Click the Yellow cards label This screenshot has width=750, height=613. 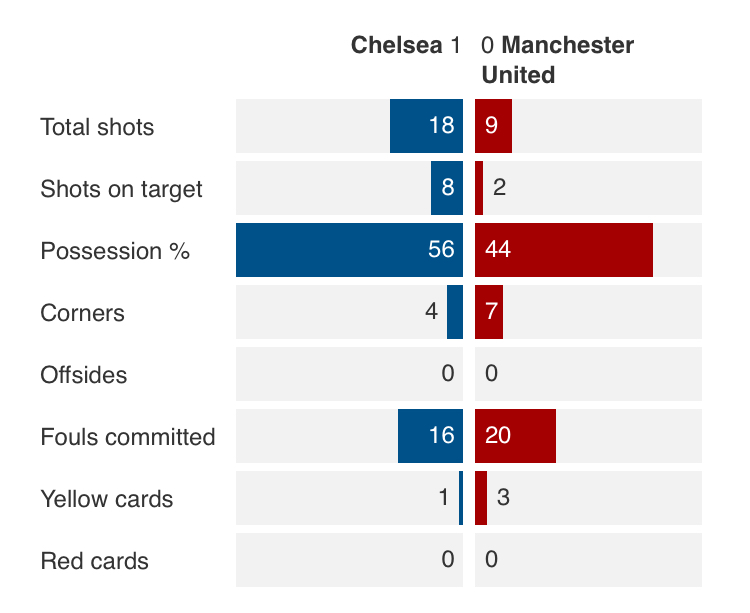click(107, 499)
